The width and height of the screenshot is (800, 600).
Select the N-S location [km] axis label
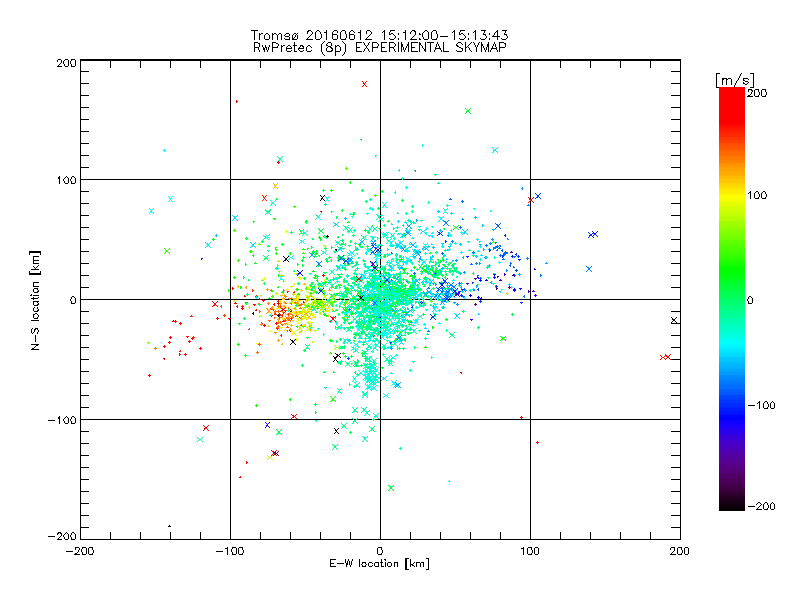coord(35,300)
